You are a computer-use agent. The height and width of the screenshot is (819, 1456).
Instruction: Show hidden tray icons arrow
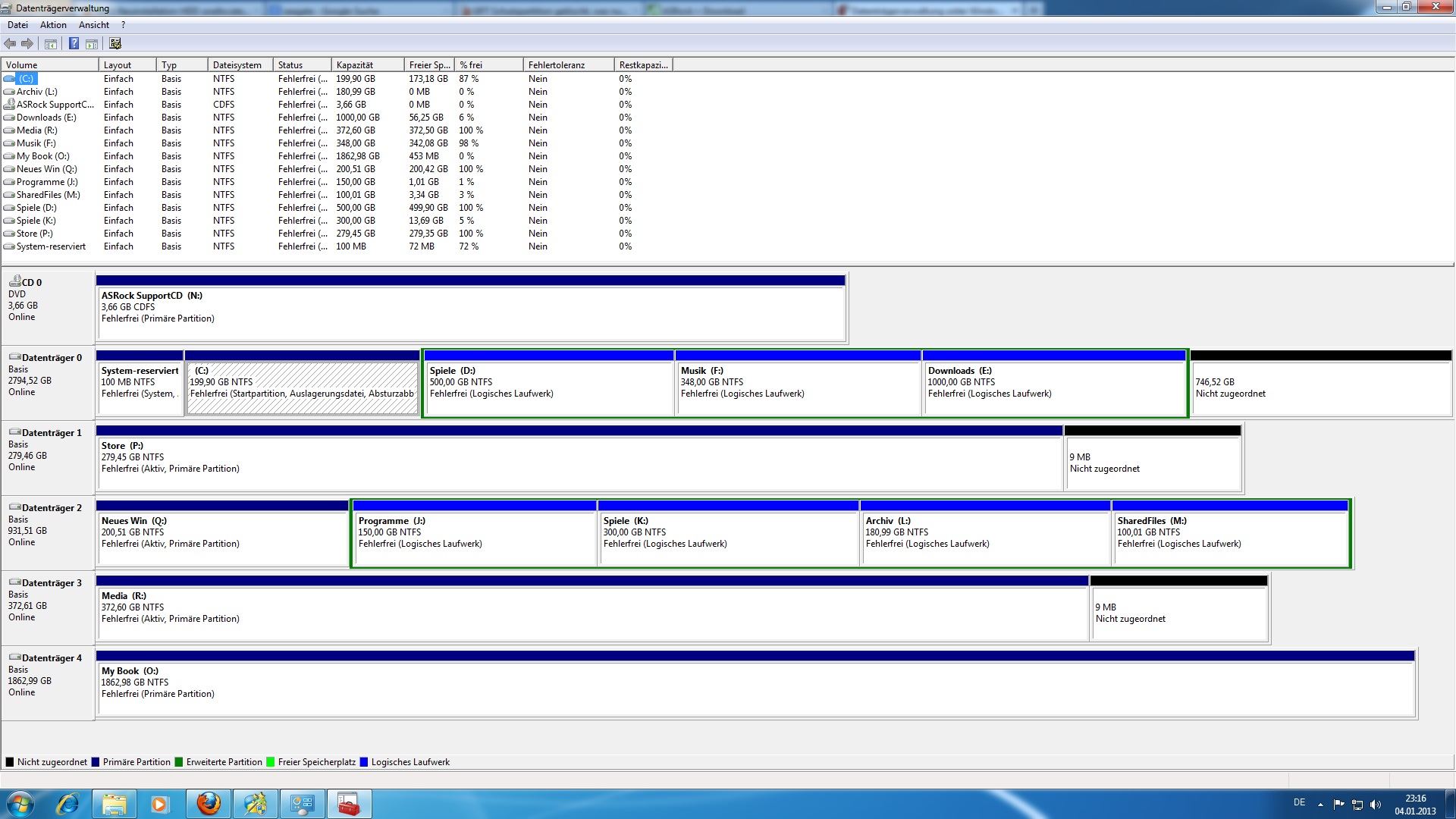tap(1320, 805)
